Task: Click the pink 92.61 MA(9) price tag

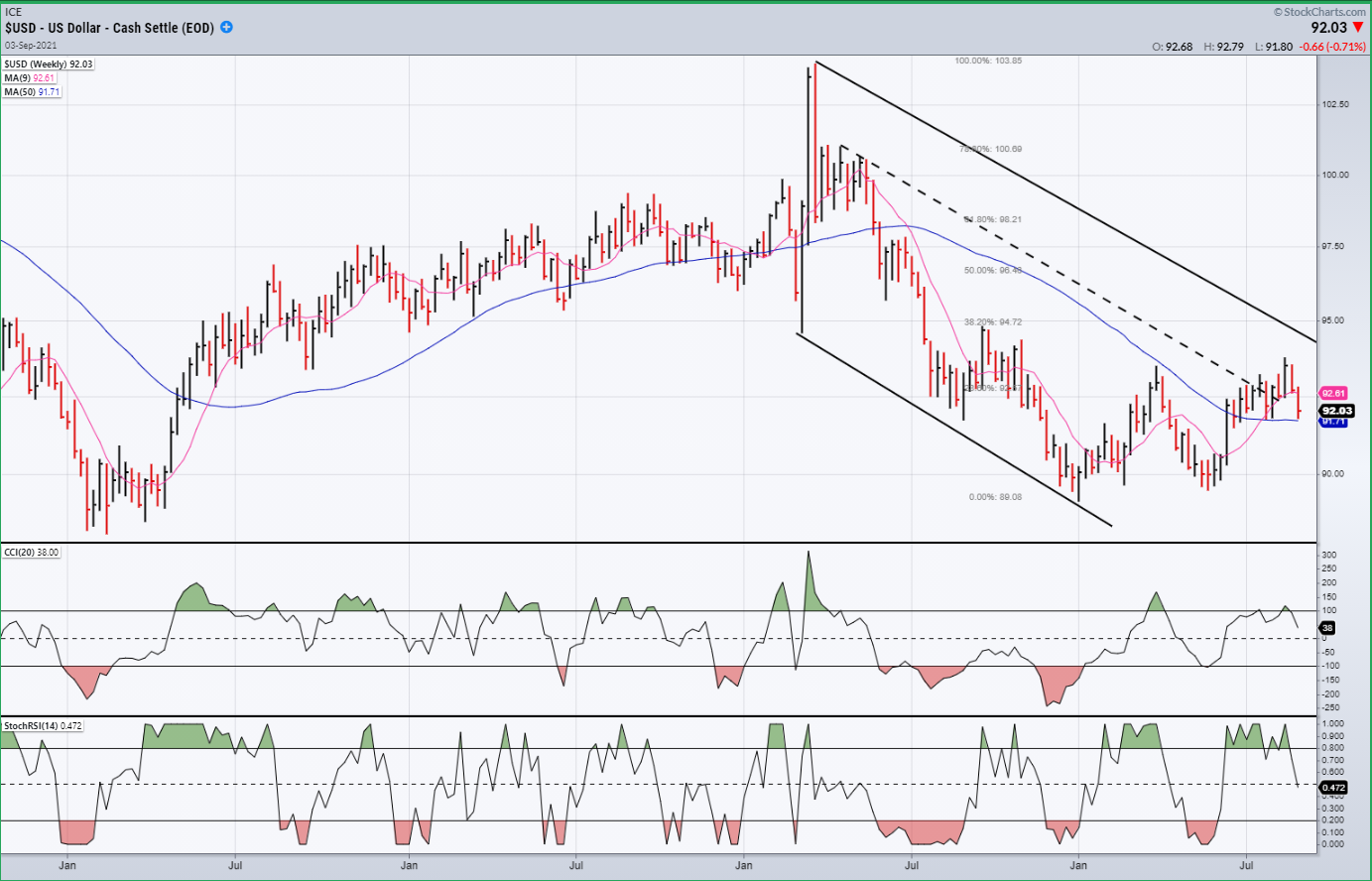Action: click(x=1333, y=393)
